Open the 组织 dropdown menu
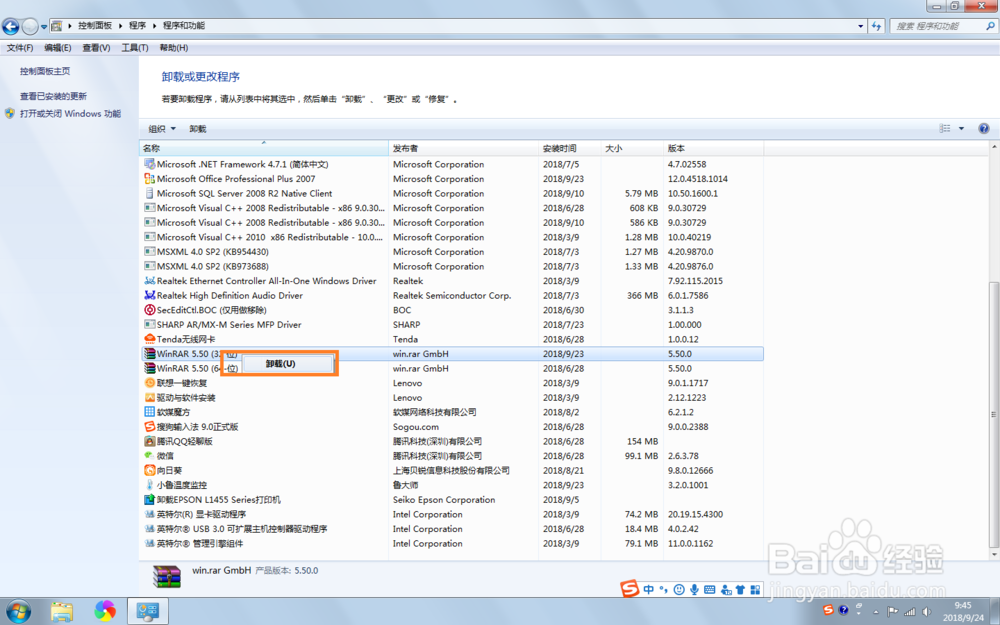Screen dimensions: 1000x625 pyautogui.click(x=162, y=129)
